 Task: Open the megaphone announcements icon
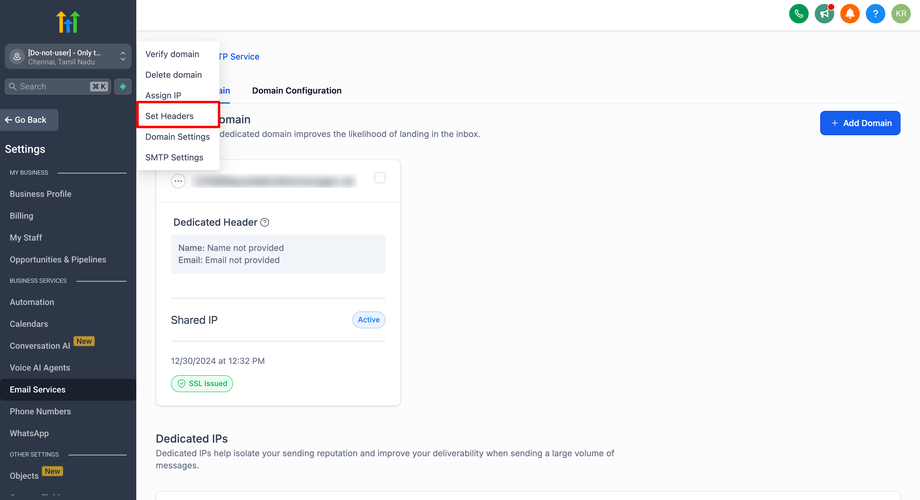click(x=824, y=14)
